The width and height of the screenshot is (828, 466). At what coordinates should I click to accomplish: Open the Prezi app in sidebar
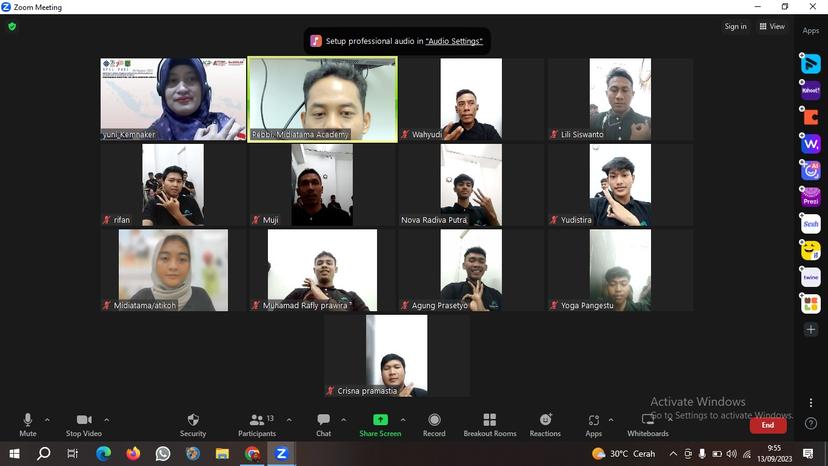click(811, 197)
